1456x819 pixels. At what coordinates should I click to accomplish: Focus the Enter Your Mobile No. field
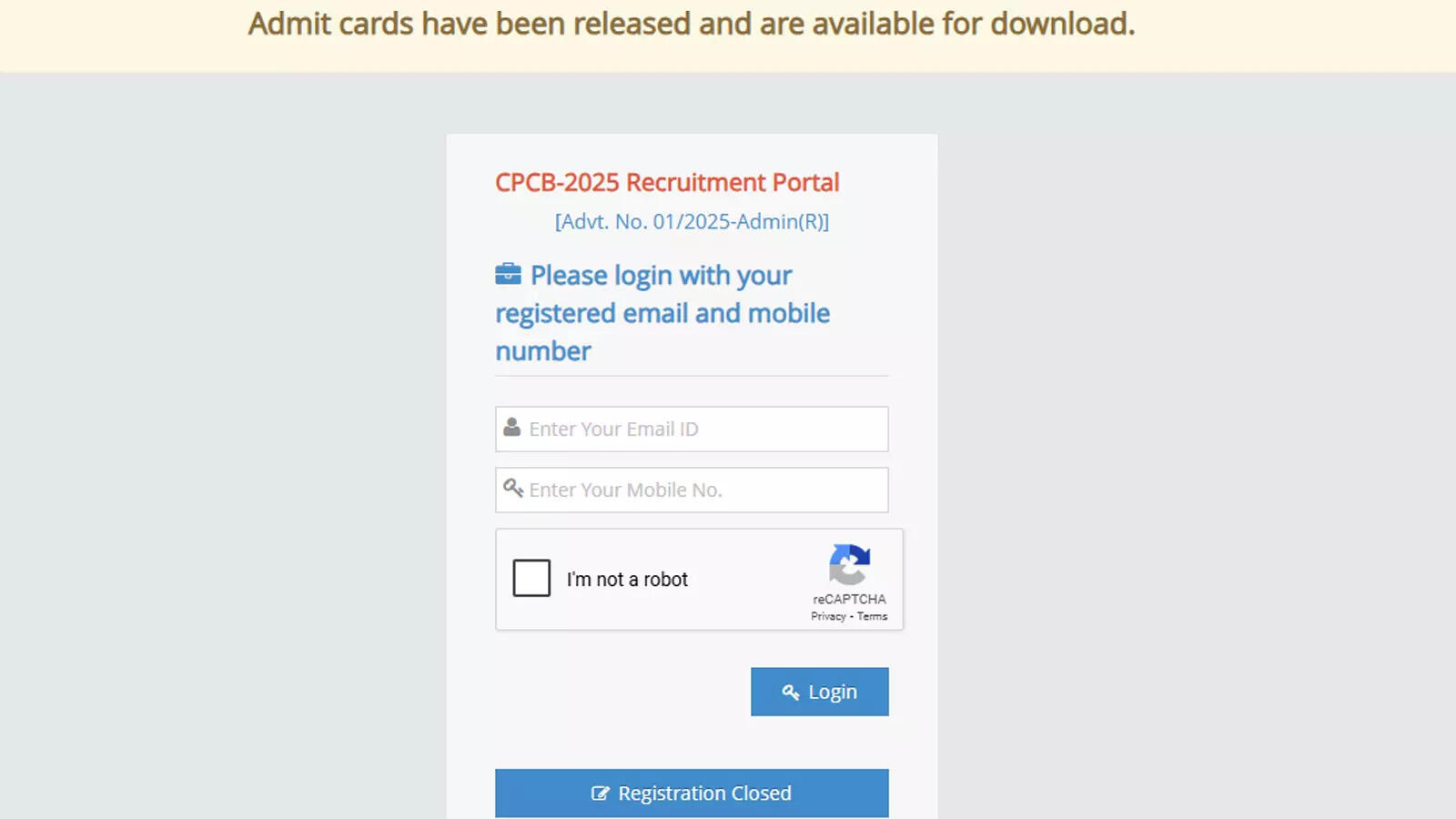(692, 490)
